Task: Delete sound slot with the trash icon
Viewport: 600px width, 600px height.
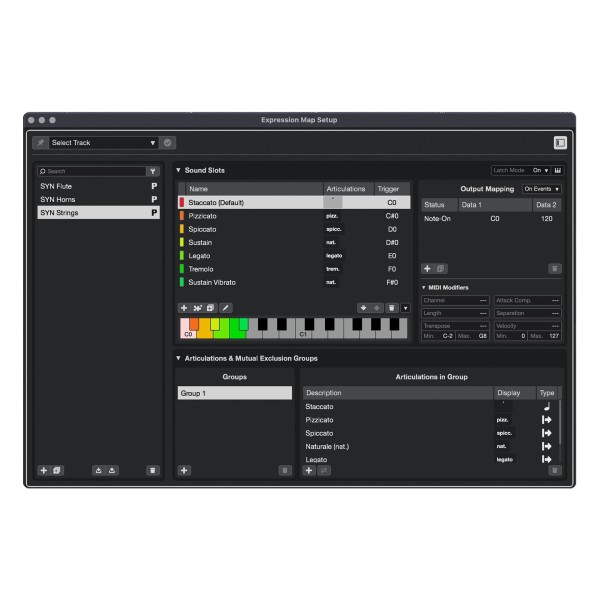Action: tap(392, 308)
